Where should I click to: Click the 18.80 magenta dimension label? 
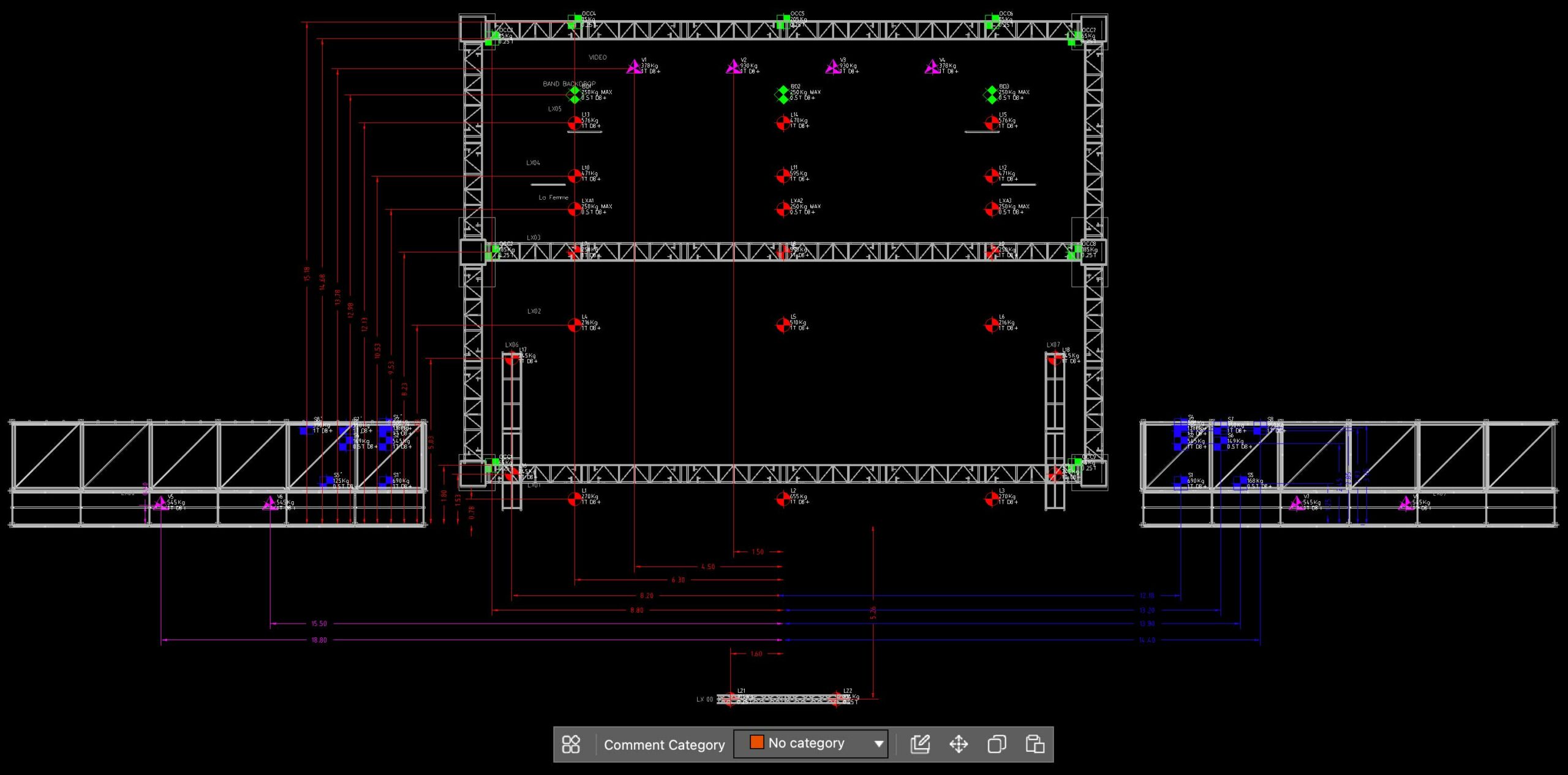click(319, 640)
